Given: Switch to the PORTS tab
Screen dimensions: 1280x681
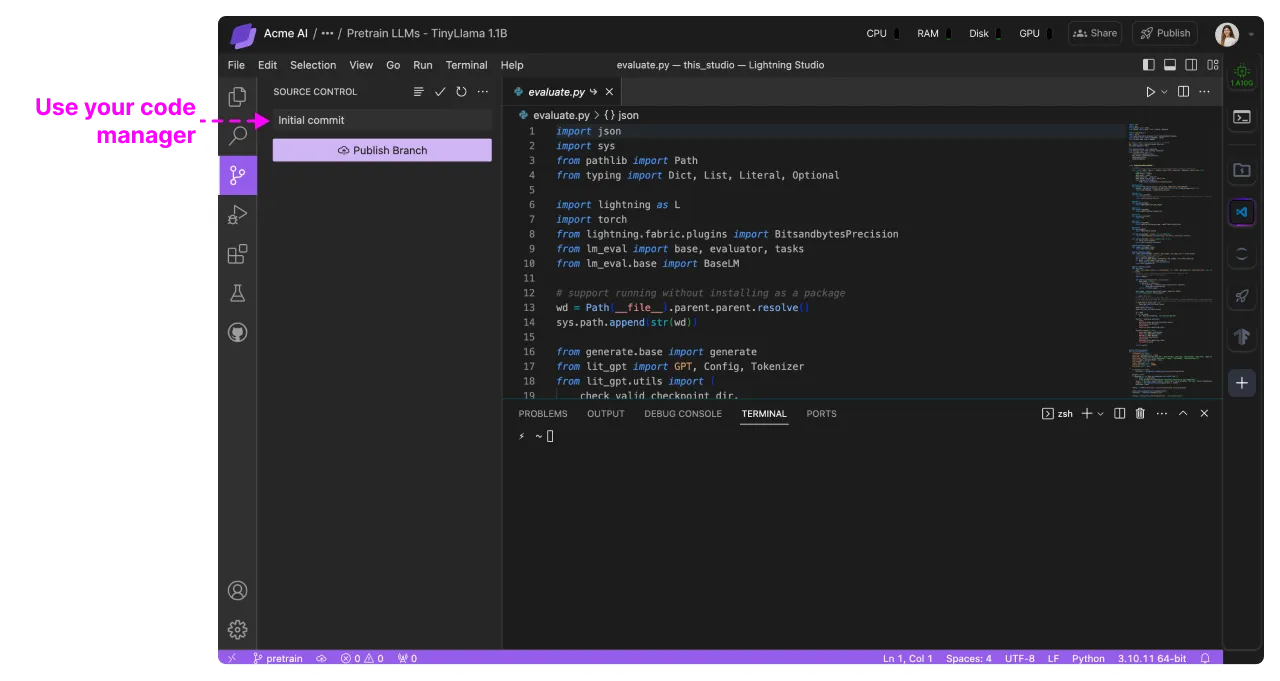Looking at the screenshot, I should tap(822, 414).
